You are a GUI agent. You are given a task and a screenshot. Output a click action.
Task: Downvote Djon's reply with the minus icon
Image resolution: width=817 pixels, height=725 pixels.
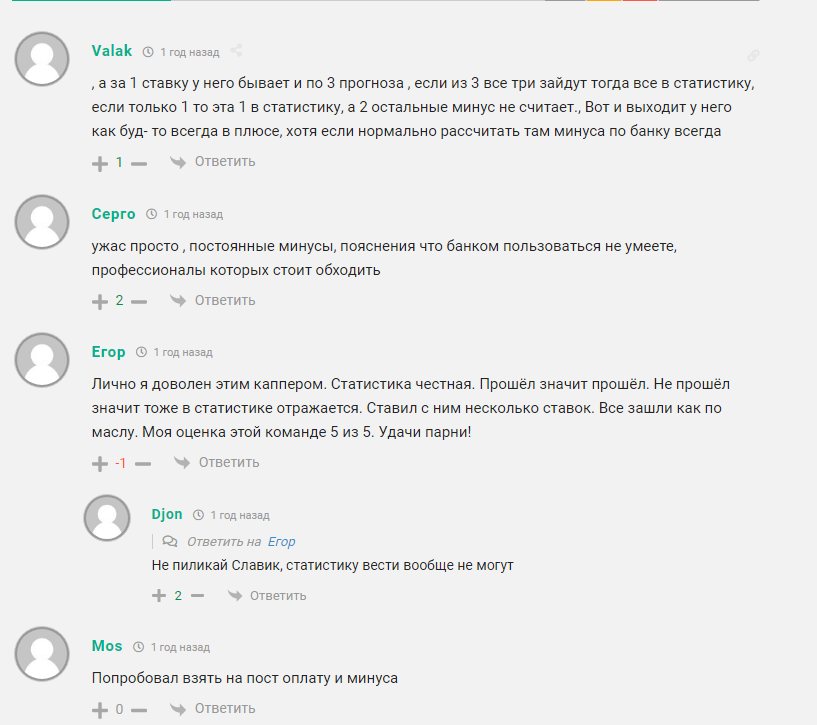coord(197,596)
